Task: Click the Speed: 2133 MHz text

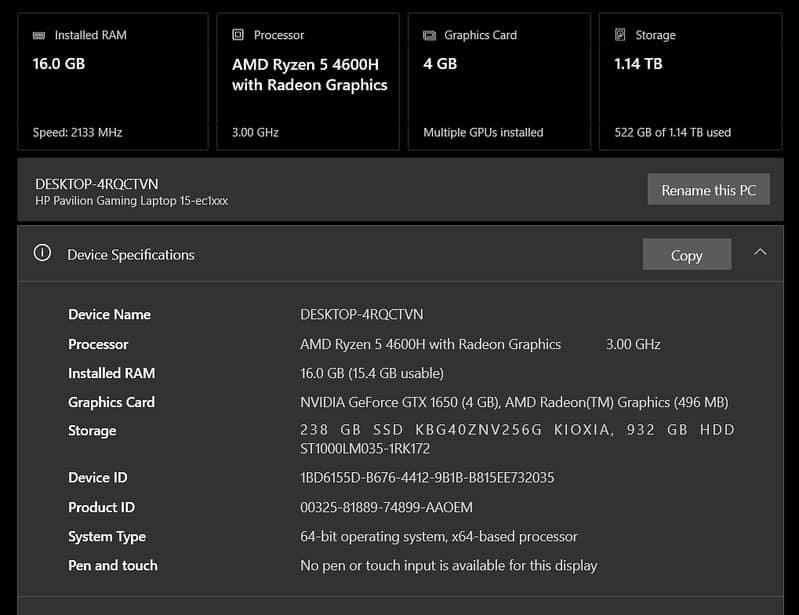Action: [77, 132]
